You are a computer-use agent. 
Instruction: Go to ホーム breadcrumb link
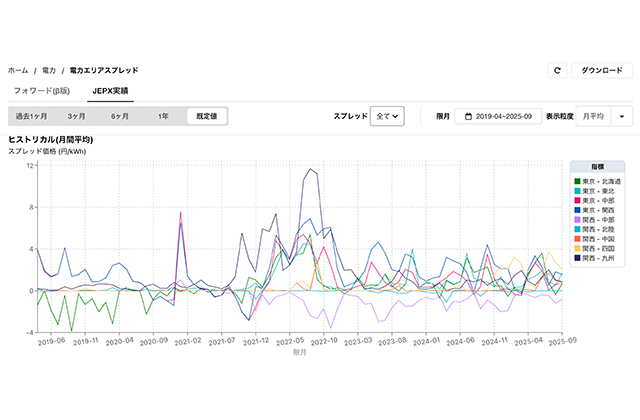pyautogui.click(x=18, y=71)
